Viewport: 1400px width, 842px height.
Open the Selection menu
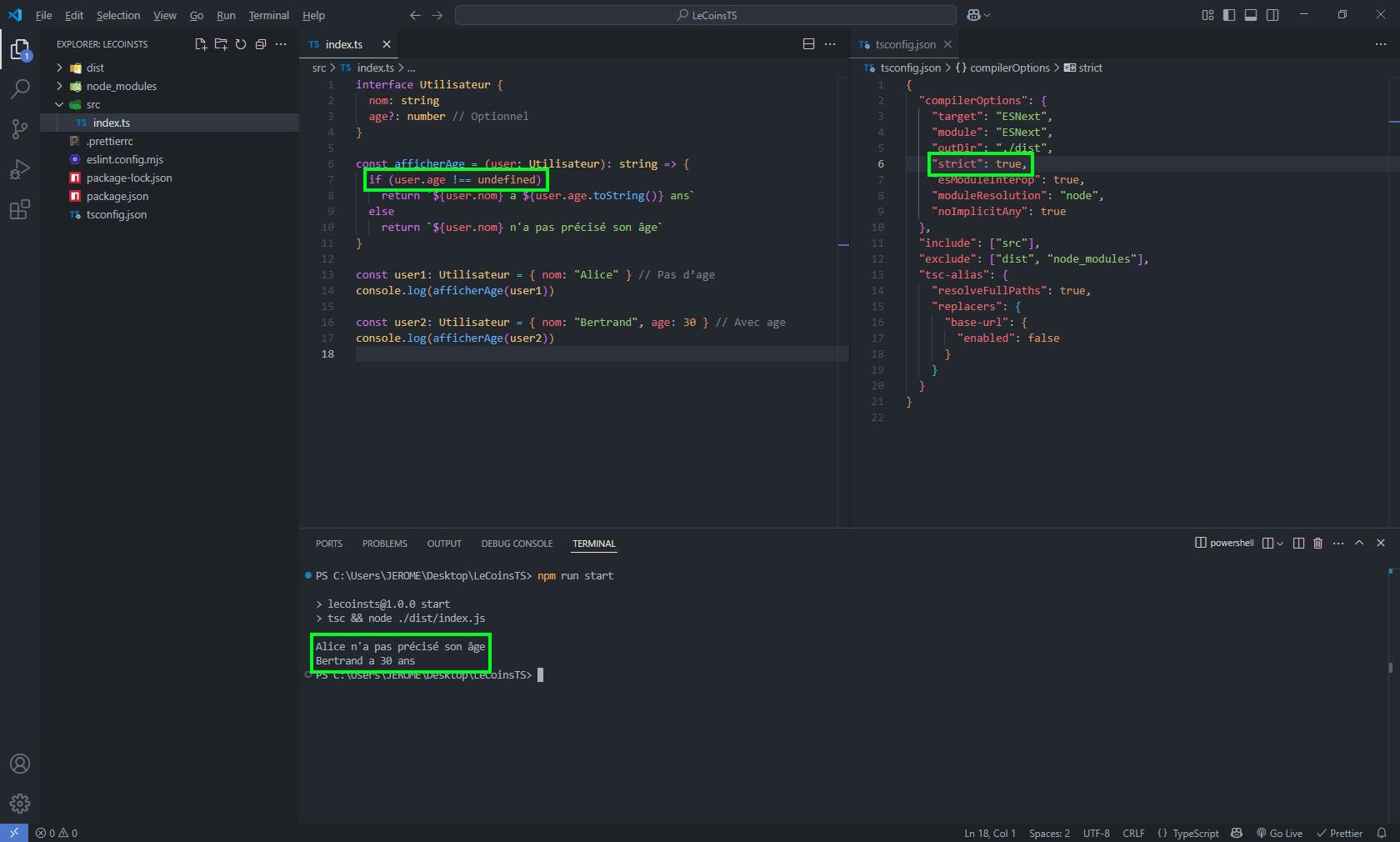[118, 15]
